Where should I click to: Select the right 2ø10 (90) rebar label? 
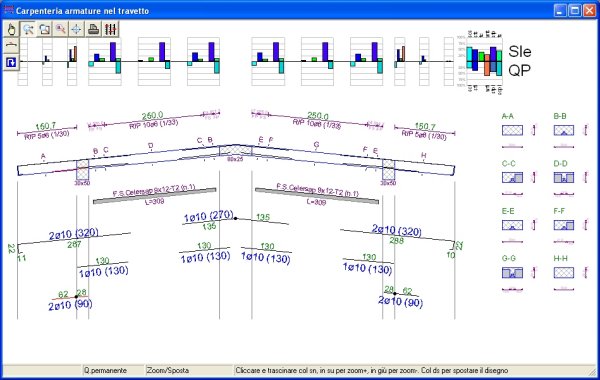[400, 302]
